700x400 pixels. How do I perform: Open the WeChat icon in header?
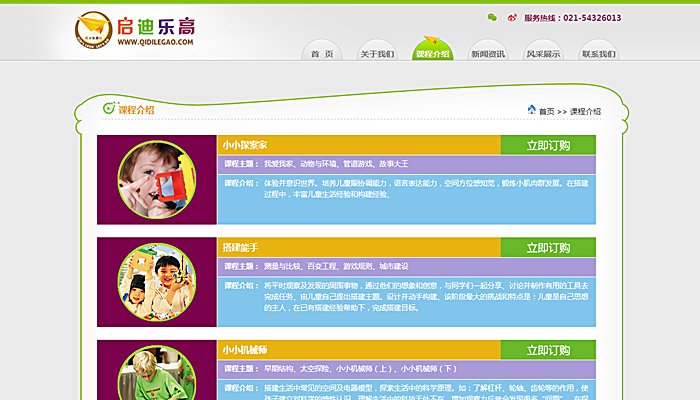click(492, 17)
